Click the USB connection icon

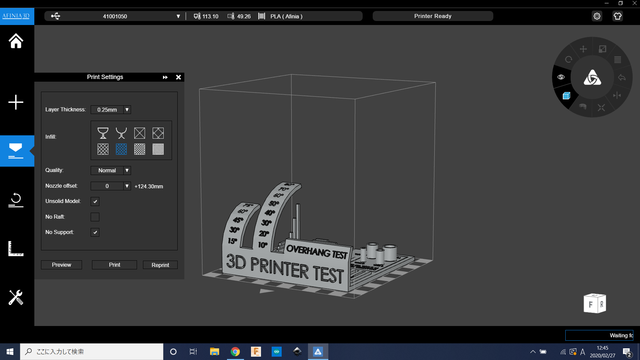pos(56,16)
